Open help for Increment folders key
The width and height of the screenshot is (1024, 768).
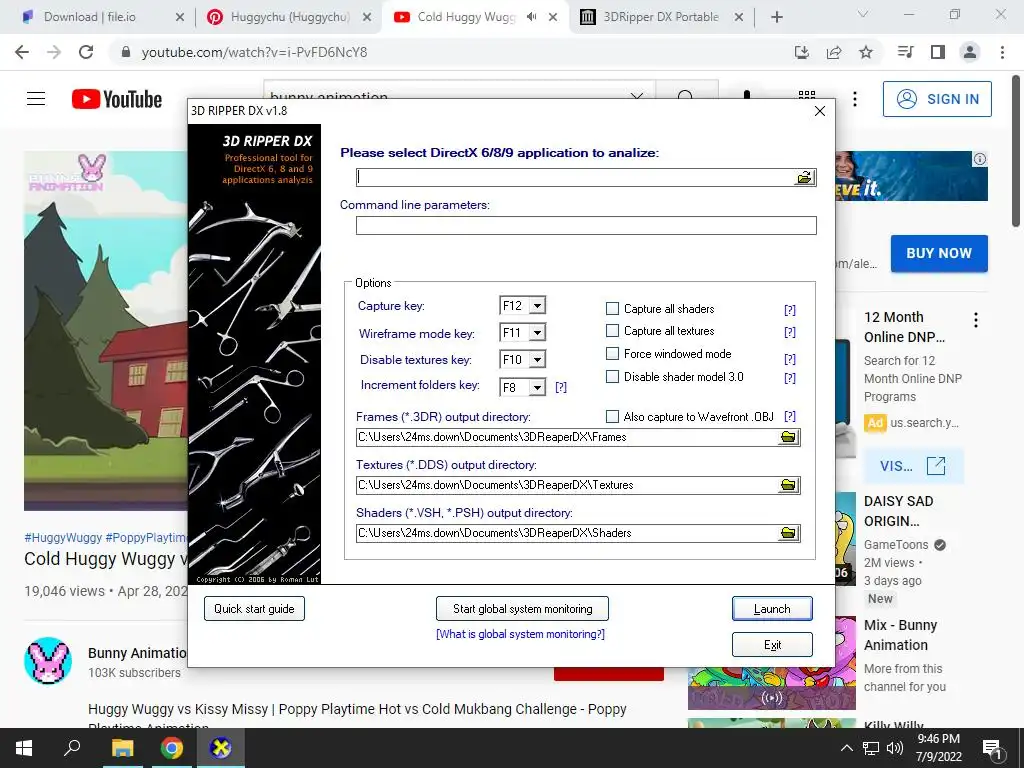click(561, 387)
